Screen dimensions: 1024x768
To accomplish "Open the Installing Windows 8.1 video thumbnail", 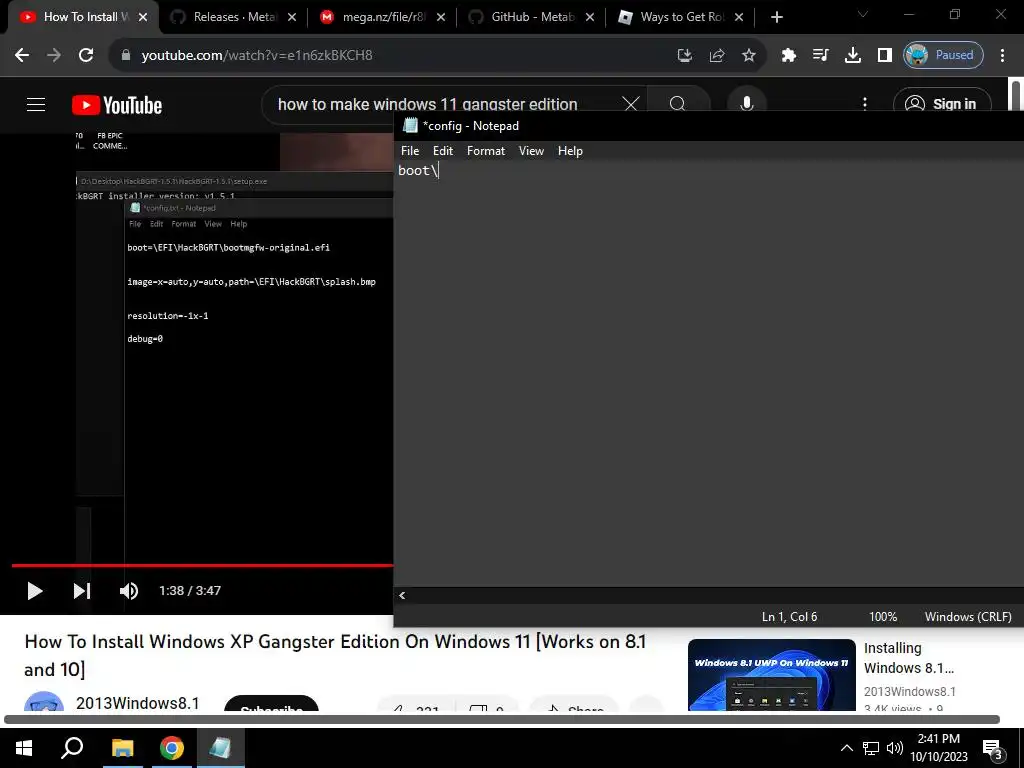I will [771, 675].
